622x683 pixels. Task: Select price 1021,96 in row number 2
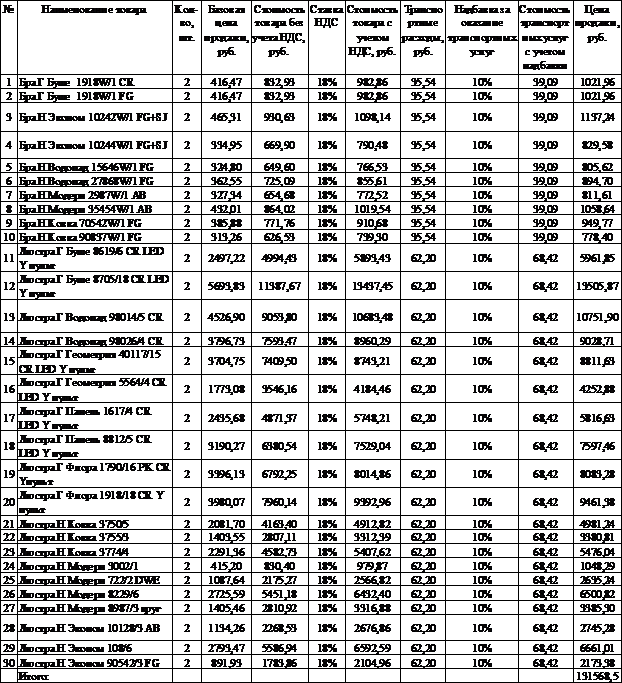[597, 96]
